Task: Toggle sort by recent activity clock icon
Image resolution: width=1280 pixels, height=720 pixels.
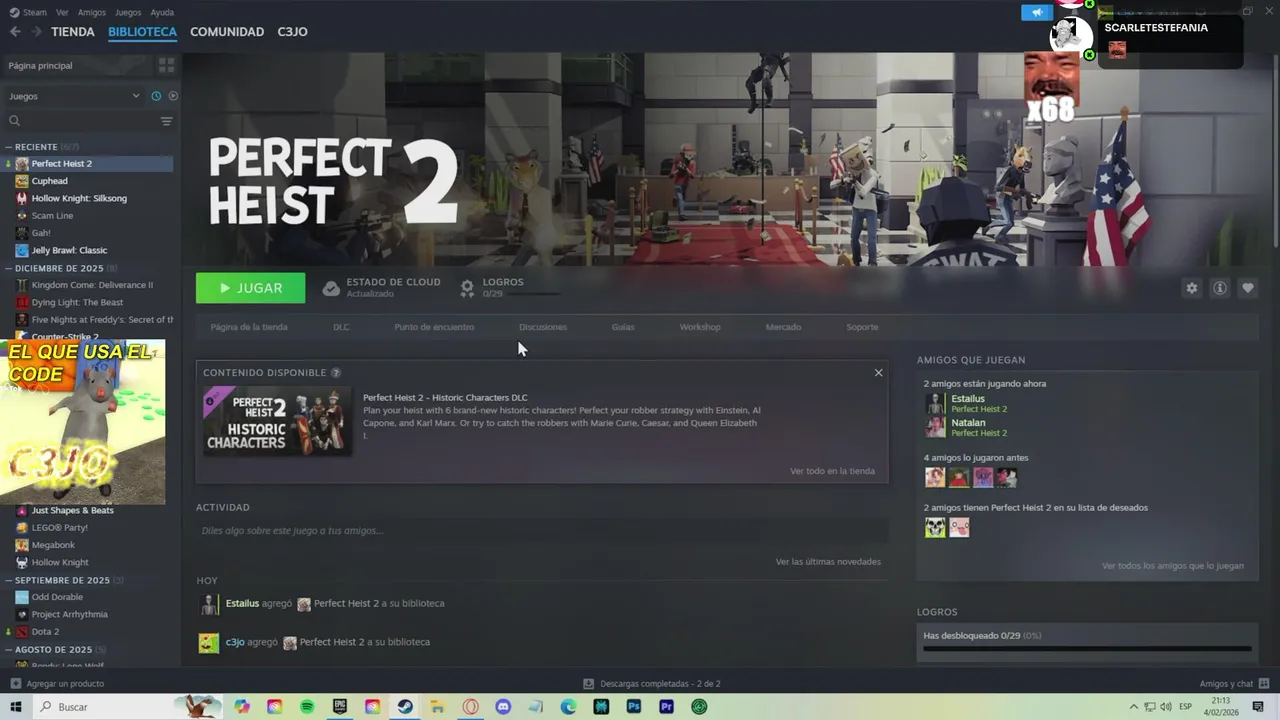Action: (156, 96)
